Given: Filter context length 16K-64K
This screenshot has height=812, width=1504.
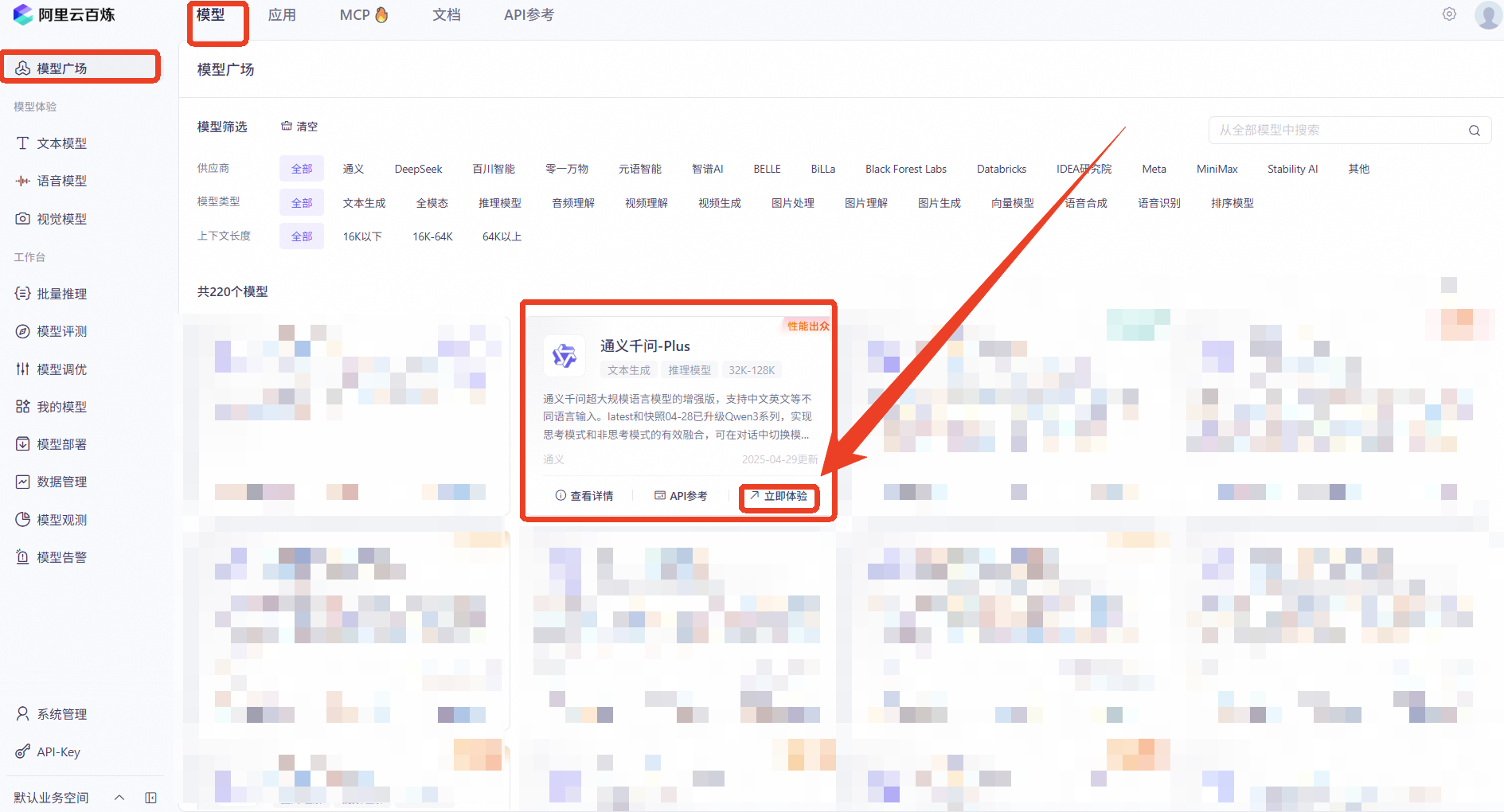Looking at the screenshot, I should (433, 236).
